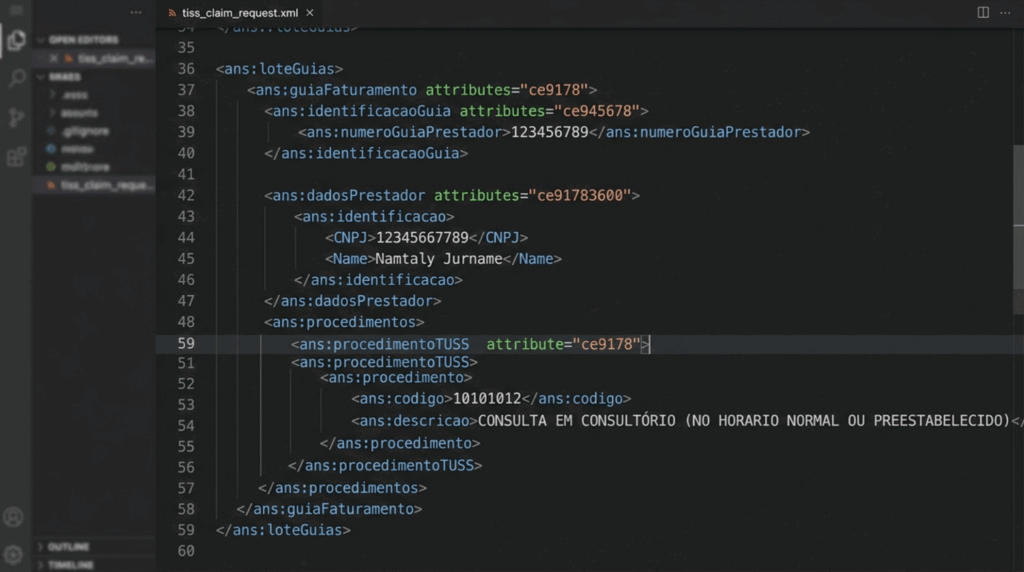Open the Search view magnifier icon

(16, 78)
